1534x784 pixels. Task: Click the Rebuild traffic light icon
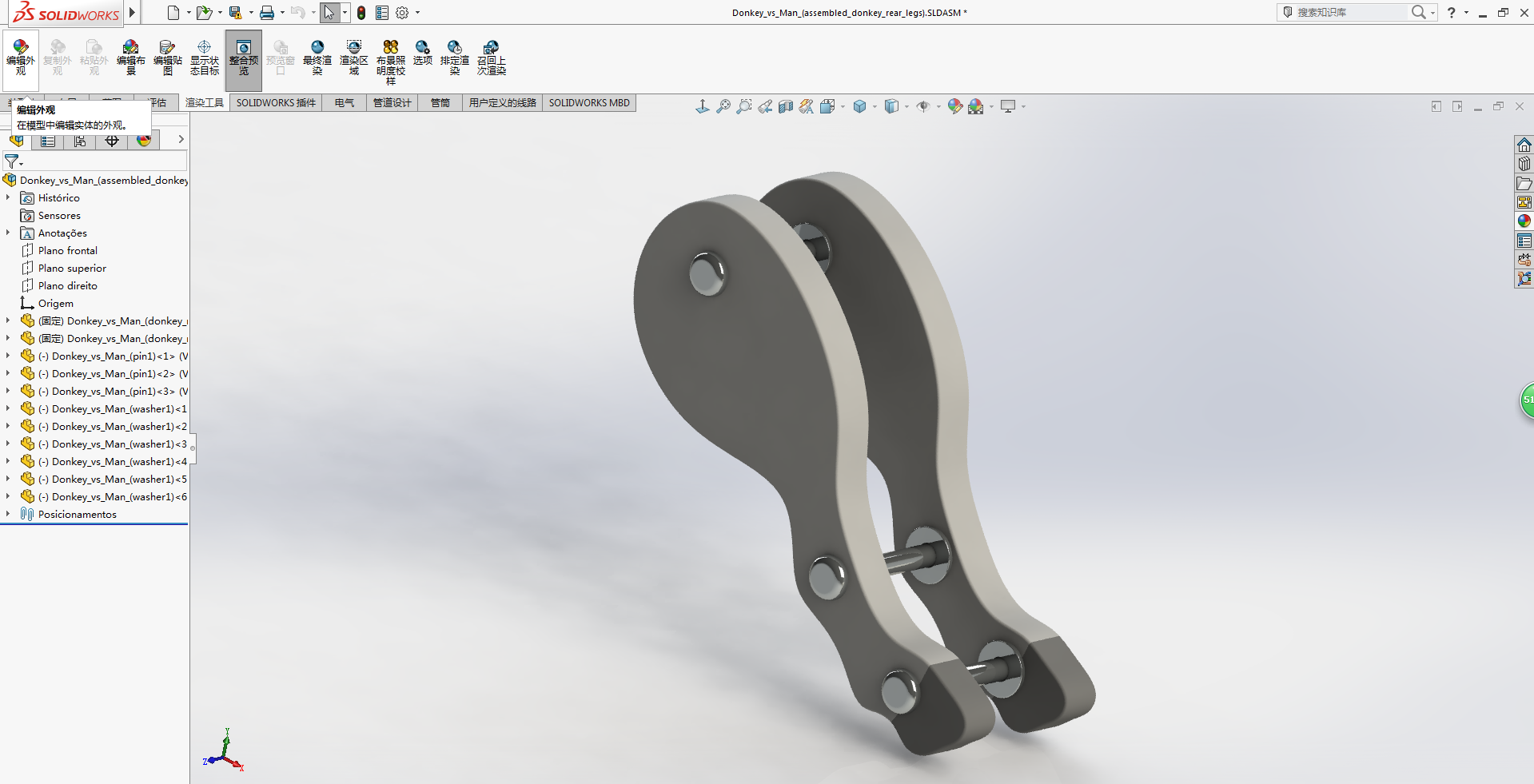click(361, 13)
